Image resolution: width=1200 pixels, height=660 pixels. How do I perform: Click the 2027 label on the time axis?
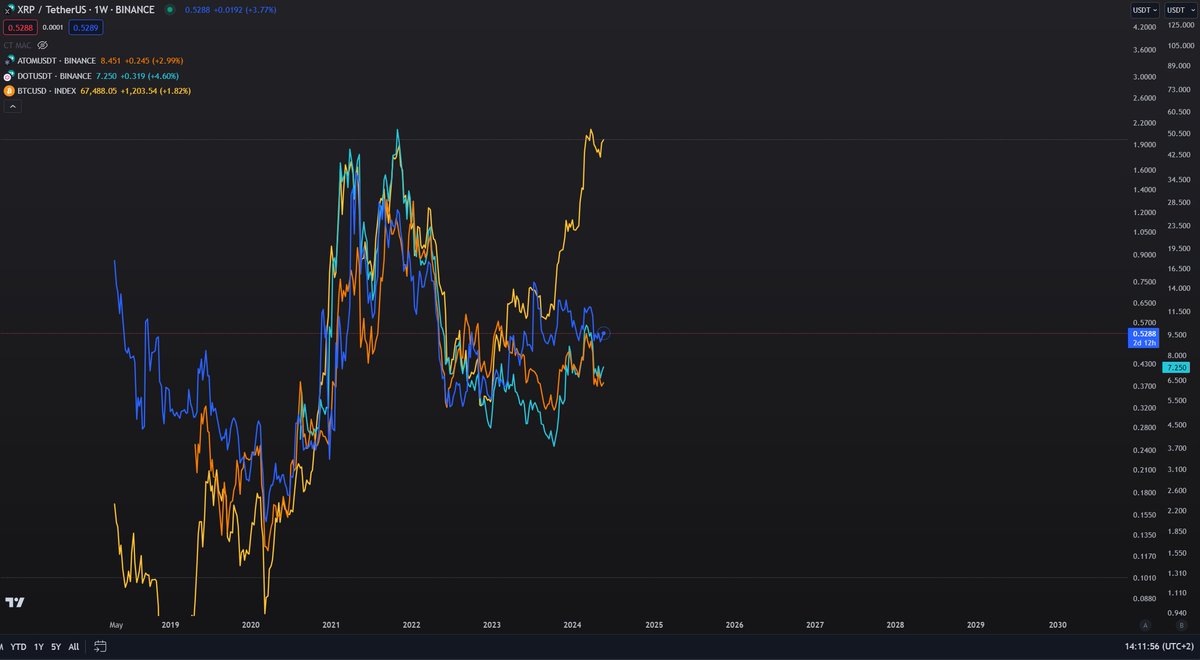[x=815, y=624]
